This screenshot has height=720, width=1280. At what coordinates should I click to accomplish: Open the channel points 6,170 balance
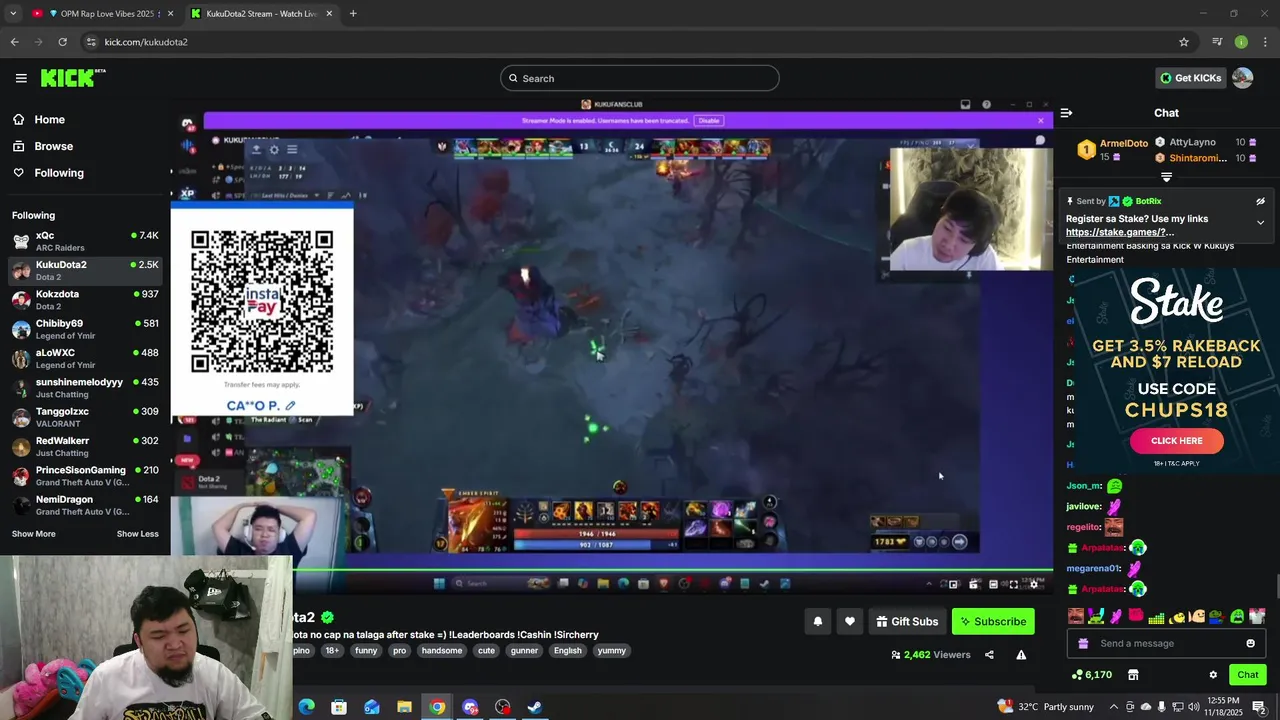1091,675
